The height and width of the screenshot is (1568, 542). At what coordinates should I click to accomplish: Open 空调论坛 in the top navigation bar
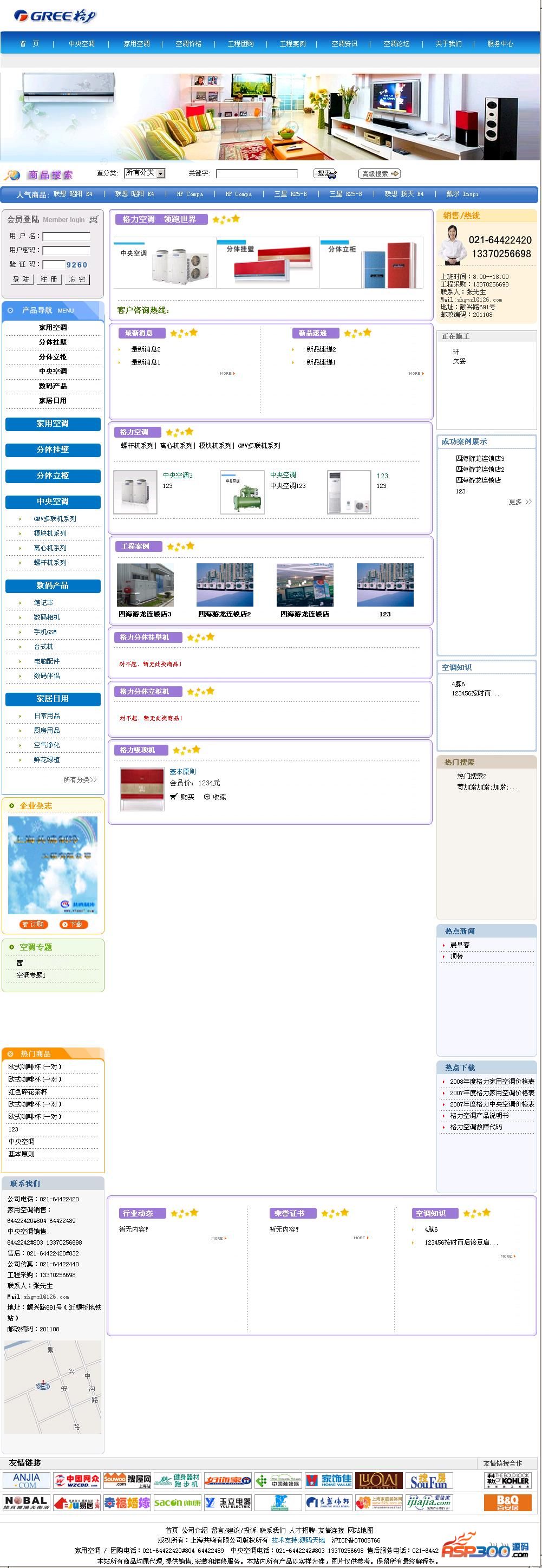tap(396, 44)
